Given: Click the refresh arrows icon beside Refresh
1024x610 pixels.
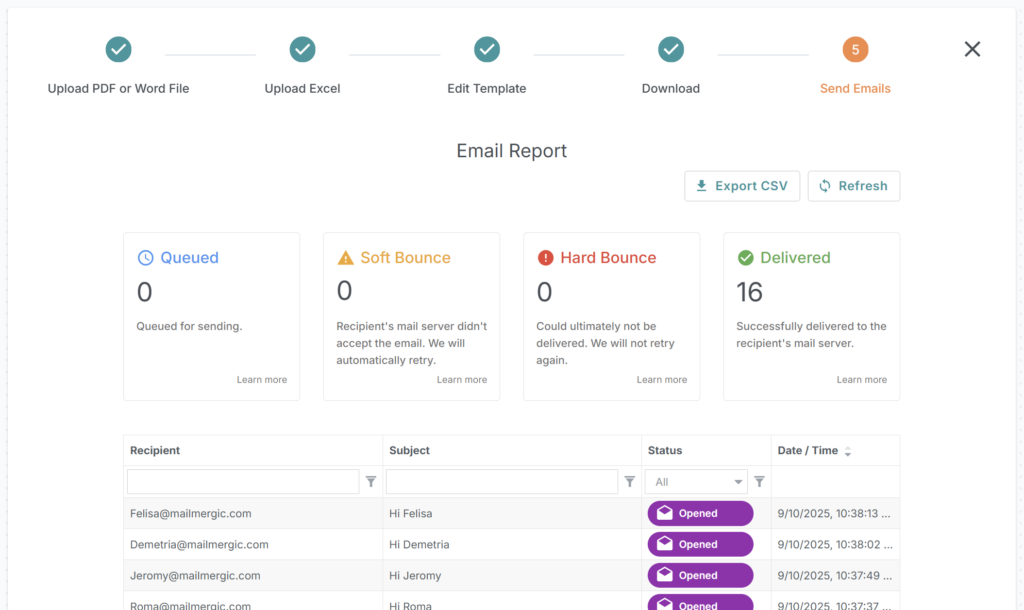Looking at the screenshot, I should point(825,185).
